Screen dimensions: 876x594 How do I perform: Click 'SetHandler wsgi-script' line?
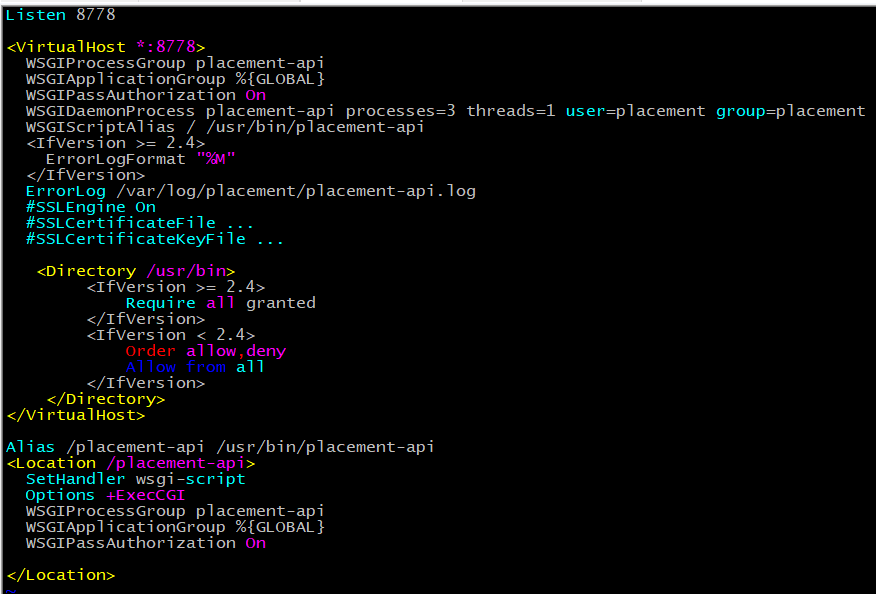coord(135,479)
